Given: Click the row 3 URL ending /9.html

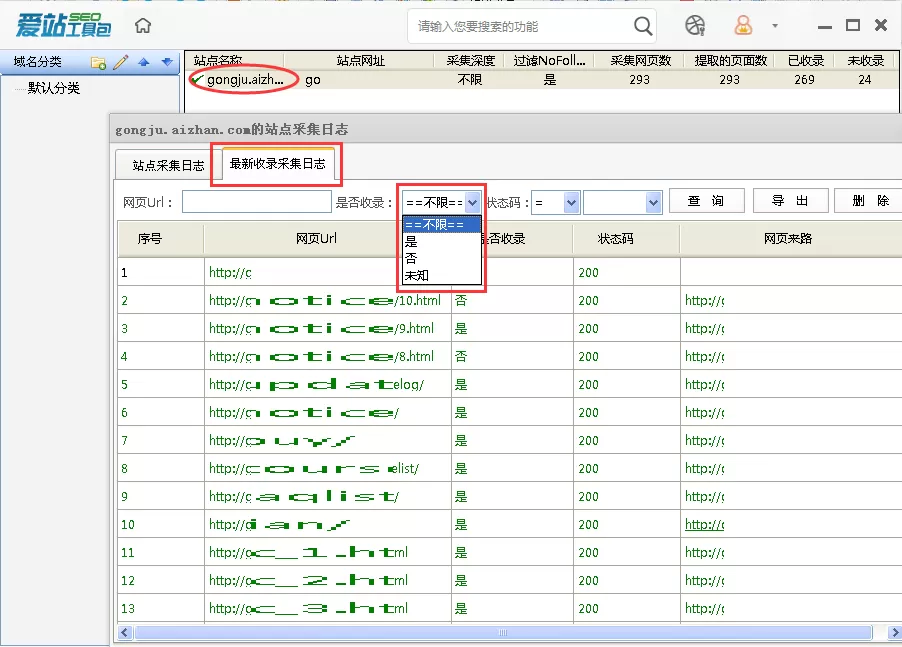Looking at the screenshot, I should [x=322, y=329].
